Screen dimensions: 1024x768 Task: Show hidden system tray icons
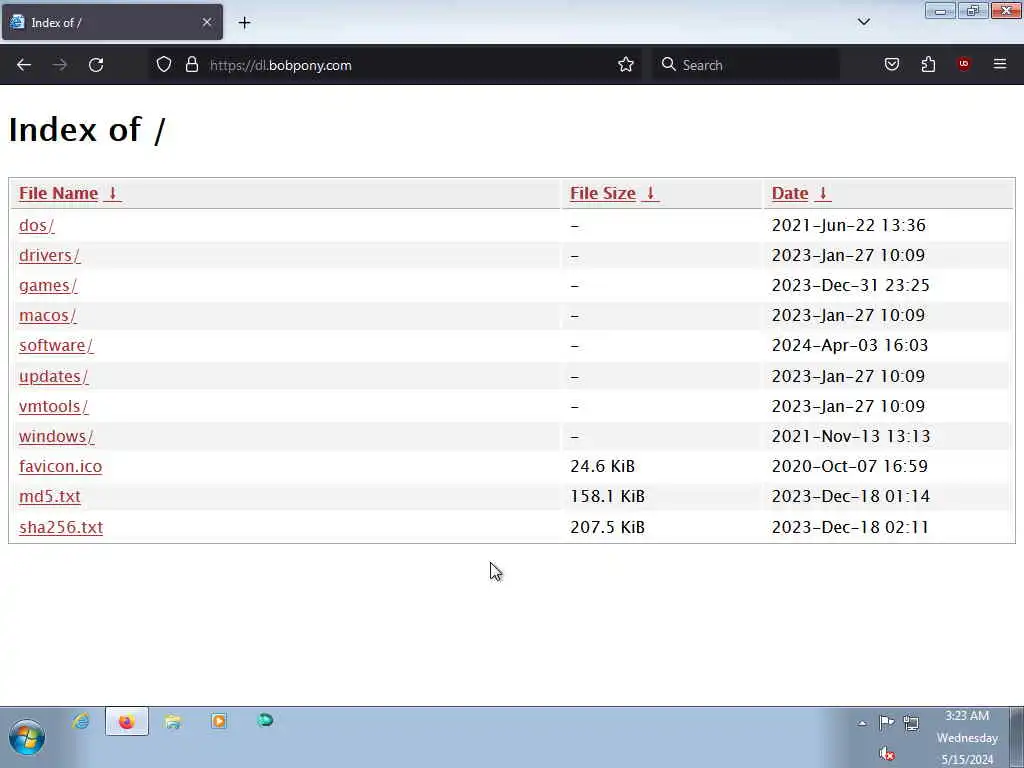pos(862,723)
